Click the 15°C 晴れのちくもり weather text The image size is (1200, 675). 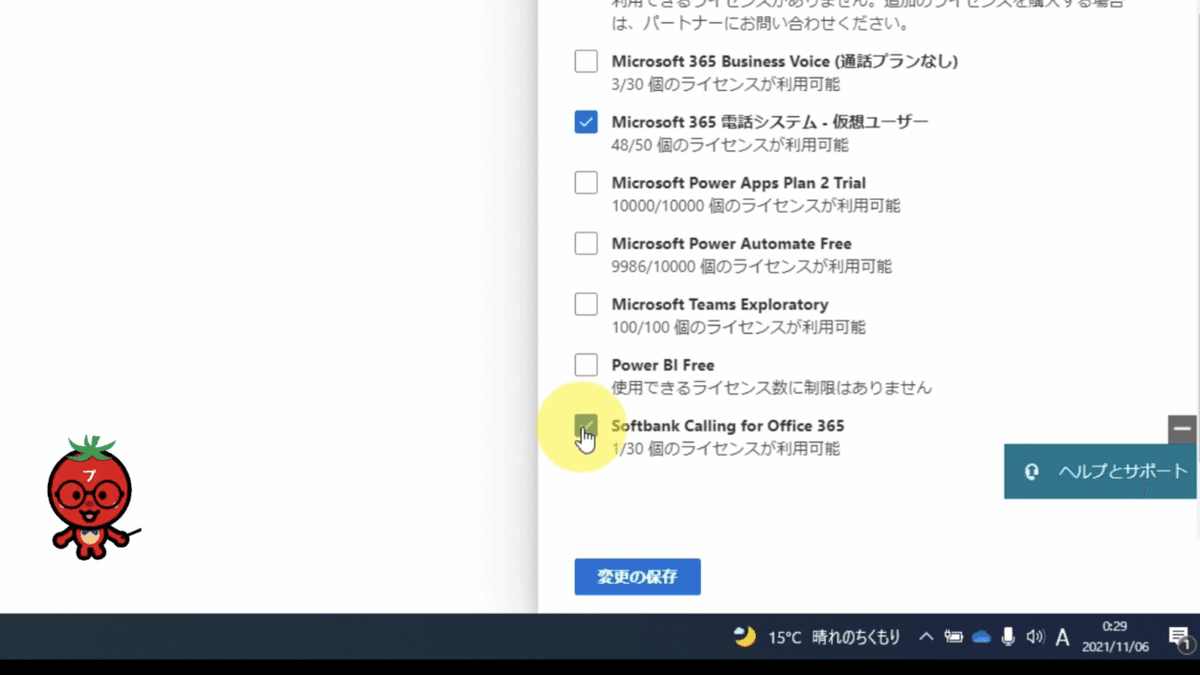[x=834, y=637]
